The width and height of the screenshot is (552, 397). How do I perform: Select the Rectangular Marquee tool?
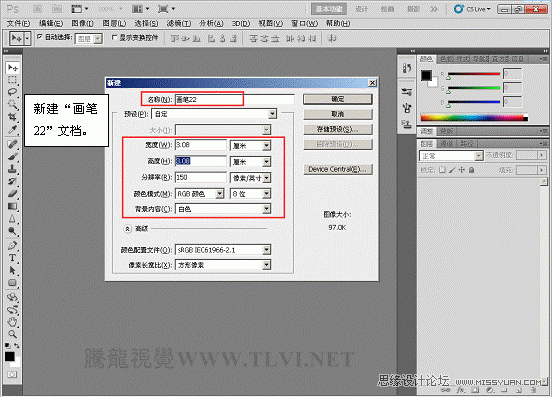click(13, 80)
